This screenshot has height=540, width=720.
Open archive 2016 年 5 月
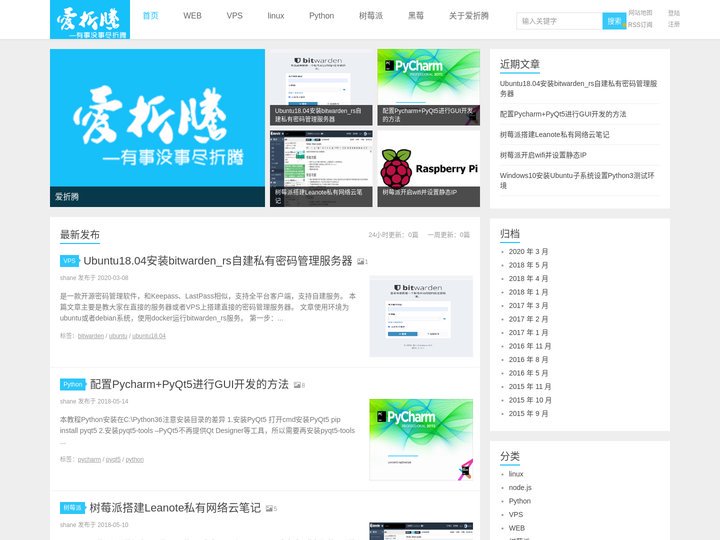[528, 373]
